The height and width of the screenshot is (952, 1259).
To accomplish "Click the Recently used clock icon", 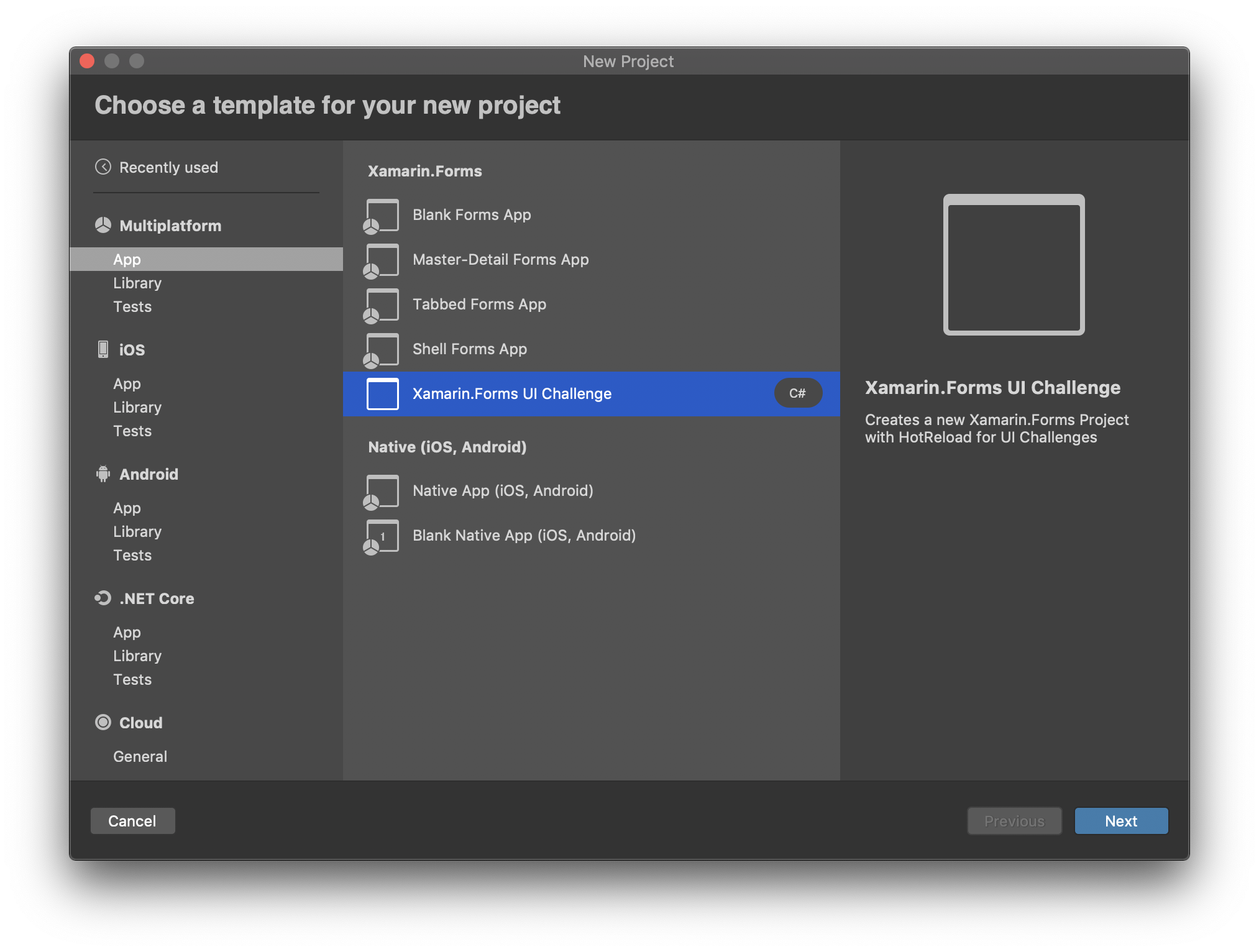I will pyautogui.click(x=103, y=167).
